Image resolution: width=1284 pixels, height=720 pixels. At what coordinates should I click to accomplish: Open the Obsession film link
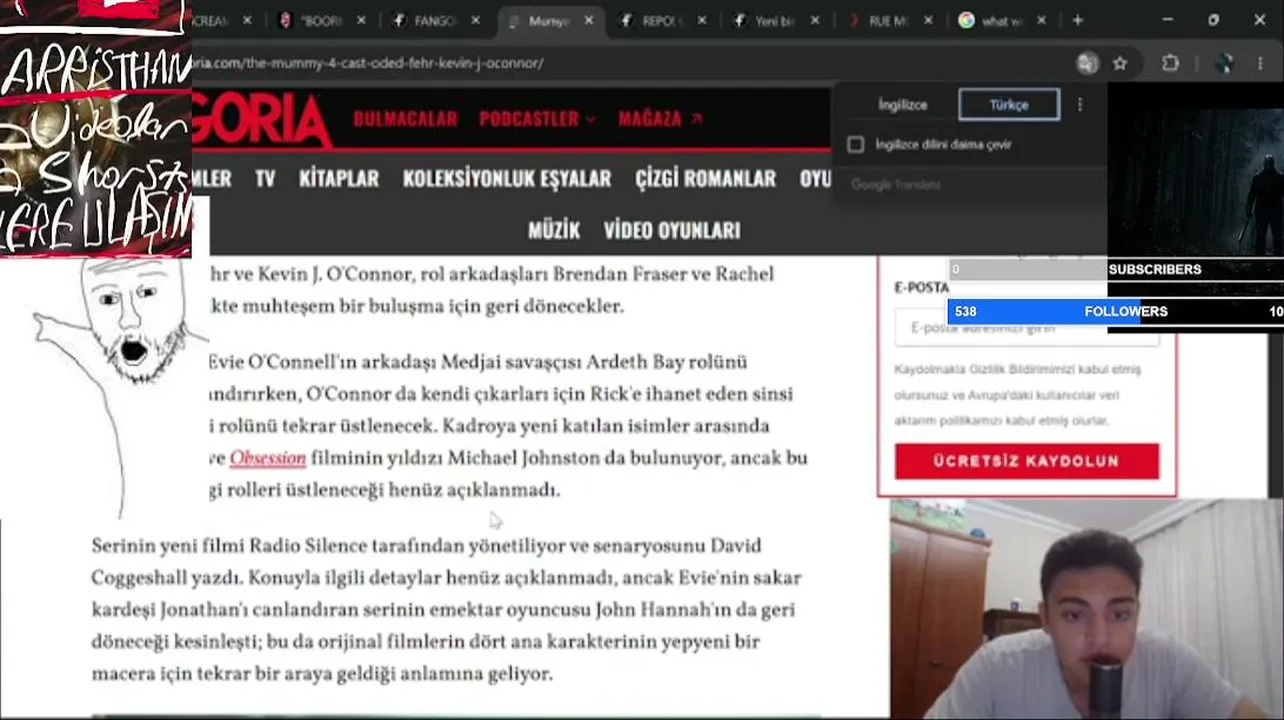(268, 458)
